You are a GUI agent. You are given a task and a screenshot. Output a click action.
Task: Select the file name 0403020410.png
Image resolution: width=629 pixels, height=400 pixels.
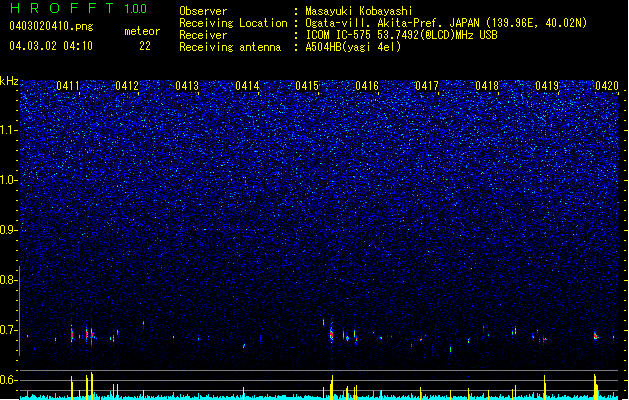coord(51,26)
